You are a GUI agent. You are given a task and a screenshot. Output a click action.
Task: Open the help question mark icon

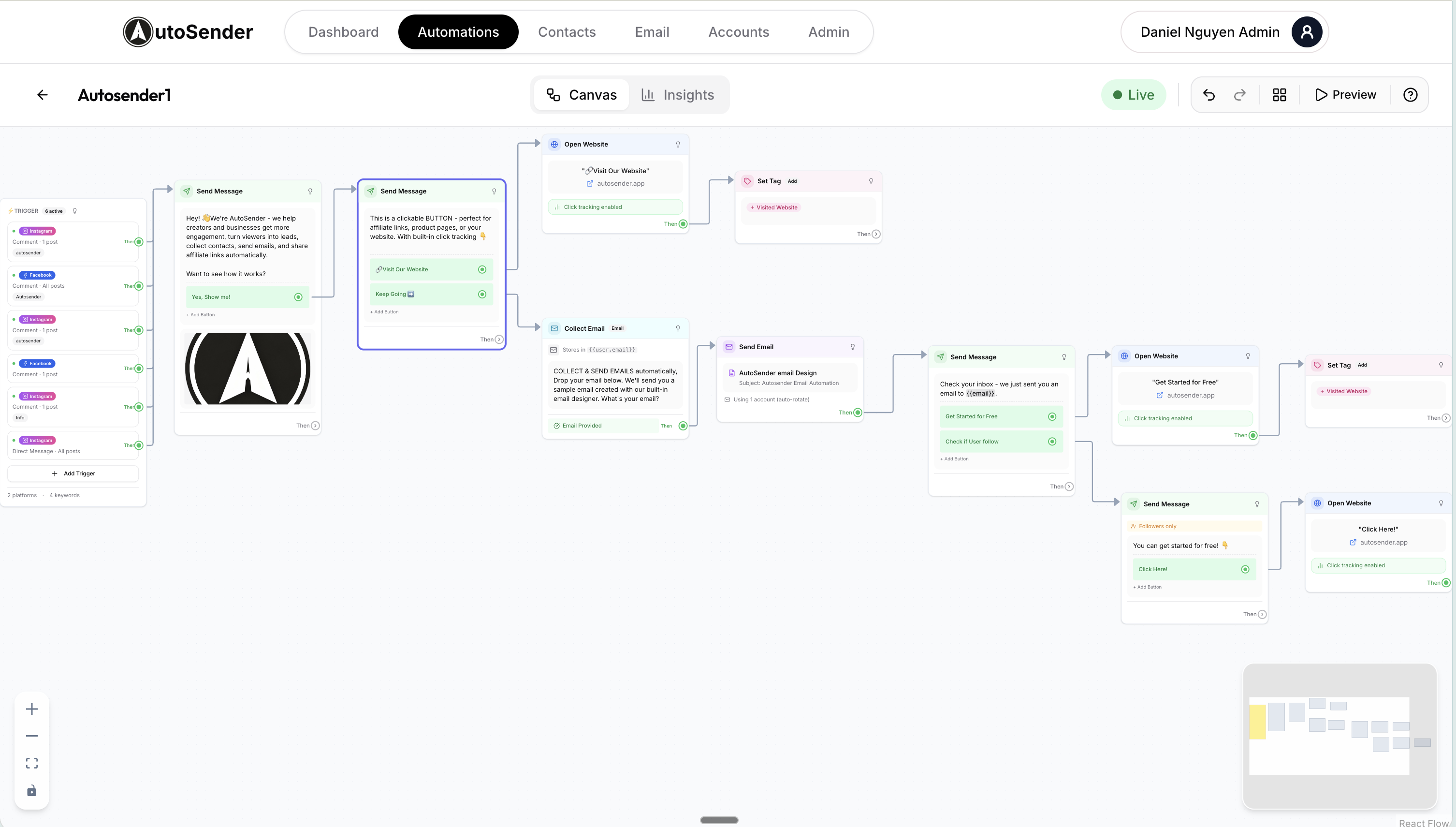tap(1410, 95)
